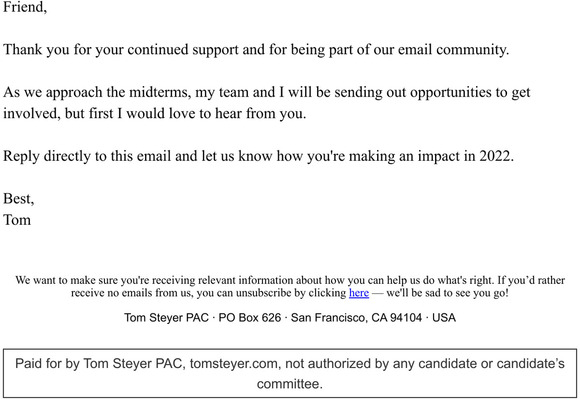
Task: Click "we'll be sad to see you go!" text
Action: point(448,293)
